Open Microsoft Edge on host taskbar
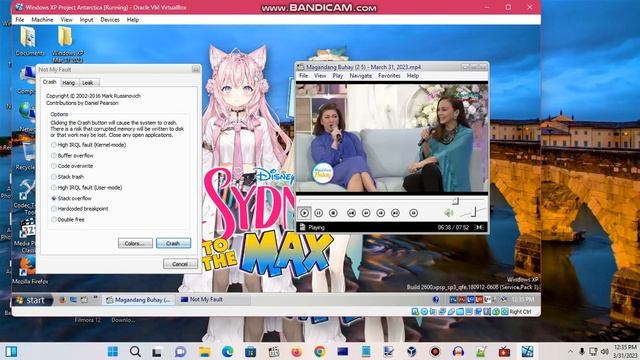 coord(227,351)
